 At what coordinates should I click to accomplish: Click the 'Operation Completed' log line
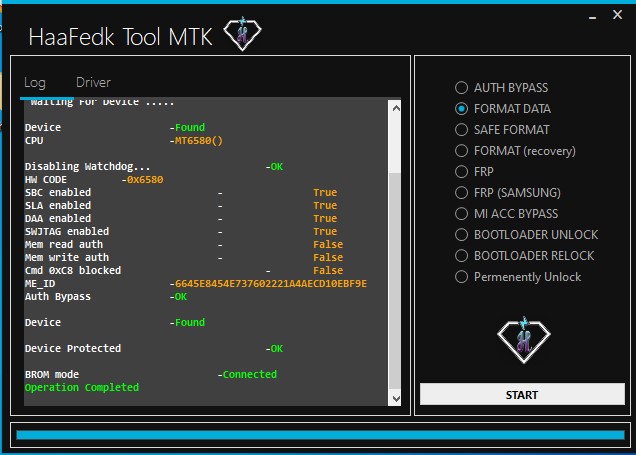coord(82,388)
